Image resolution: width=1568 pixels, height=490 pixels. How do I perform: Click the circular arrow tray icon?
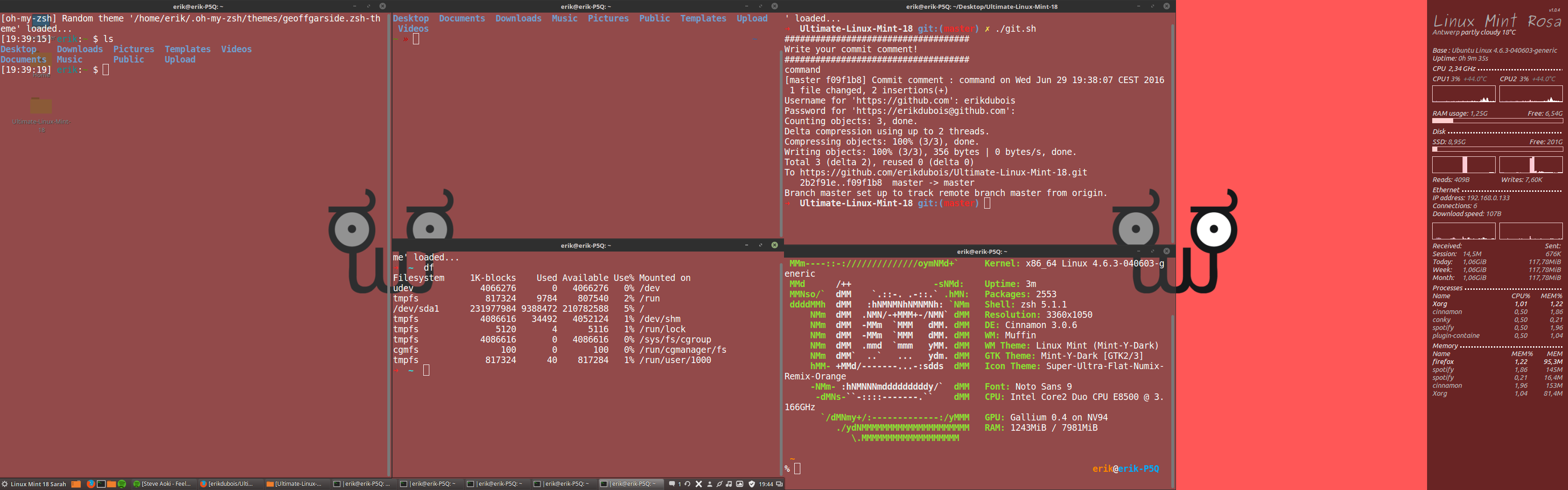687,484
